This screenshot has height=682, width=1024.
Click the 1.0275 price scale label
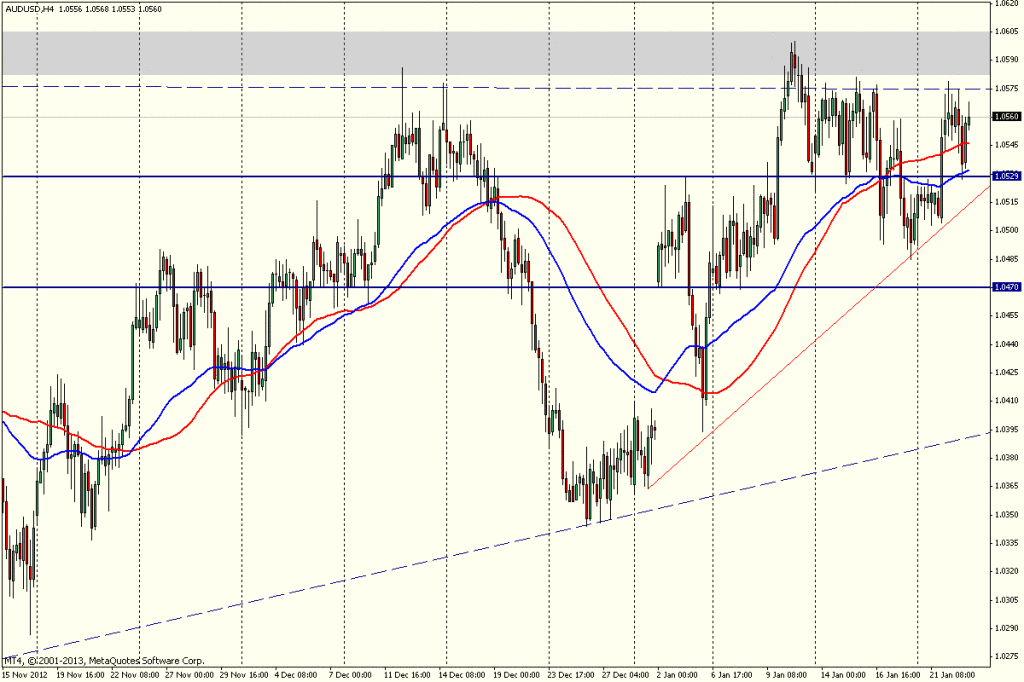click(1005, 656)
